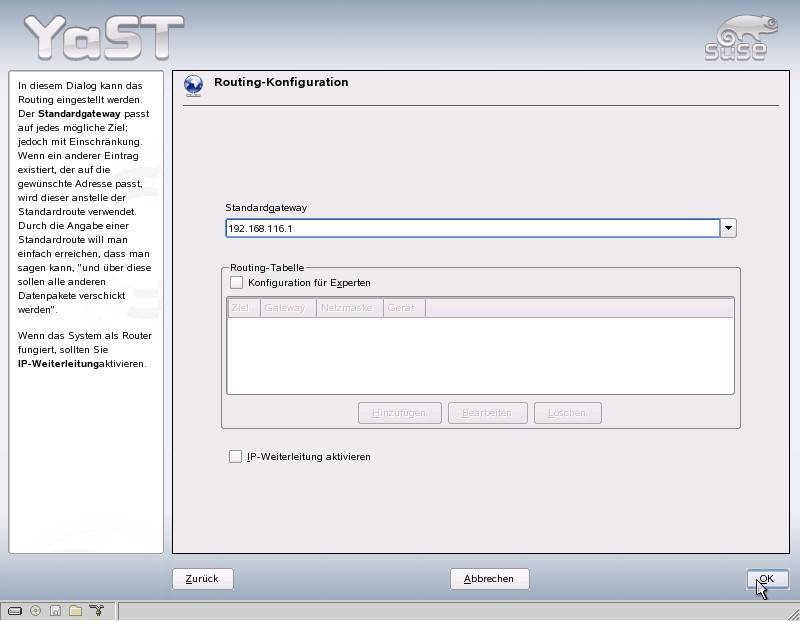Image resolution: width=800 pixels, height=621 pixels.
Task: Toggle IP-Weiterleitung aktivieren checkbox
Action: click(x=236, y=457)
